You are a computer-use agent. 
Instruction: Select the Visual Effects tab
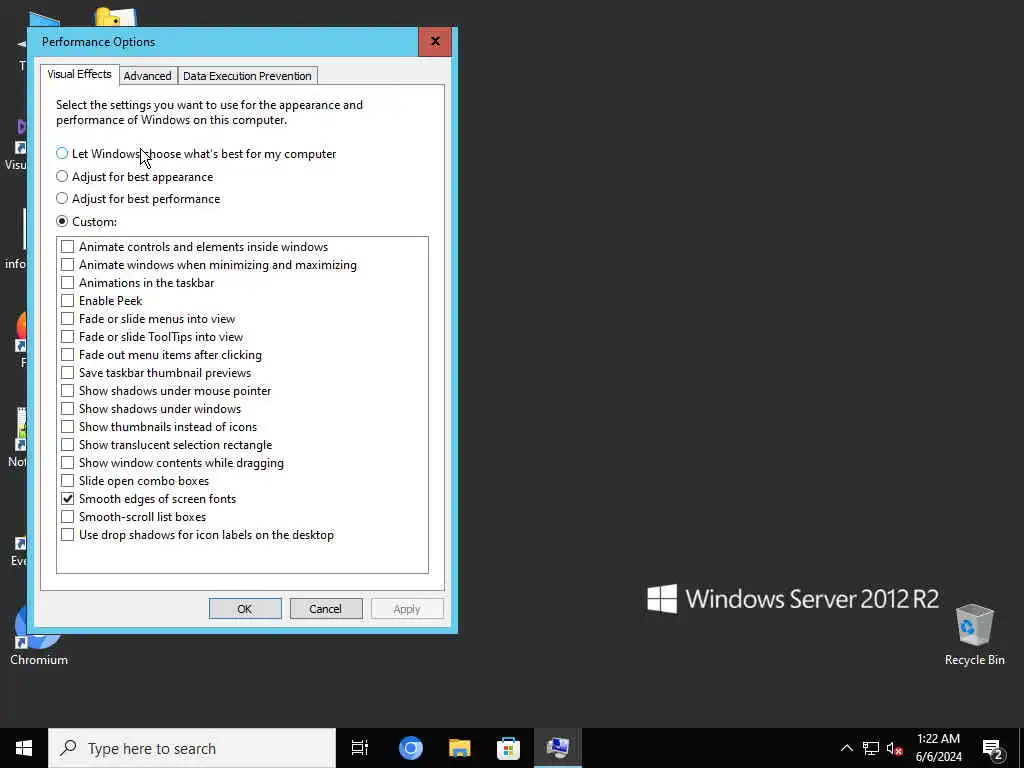[80, 74]
